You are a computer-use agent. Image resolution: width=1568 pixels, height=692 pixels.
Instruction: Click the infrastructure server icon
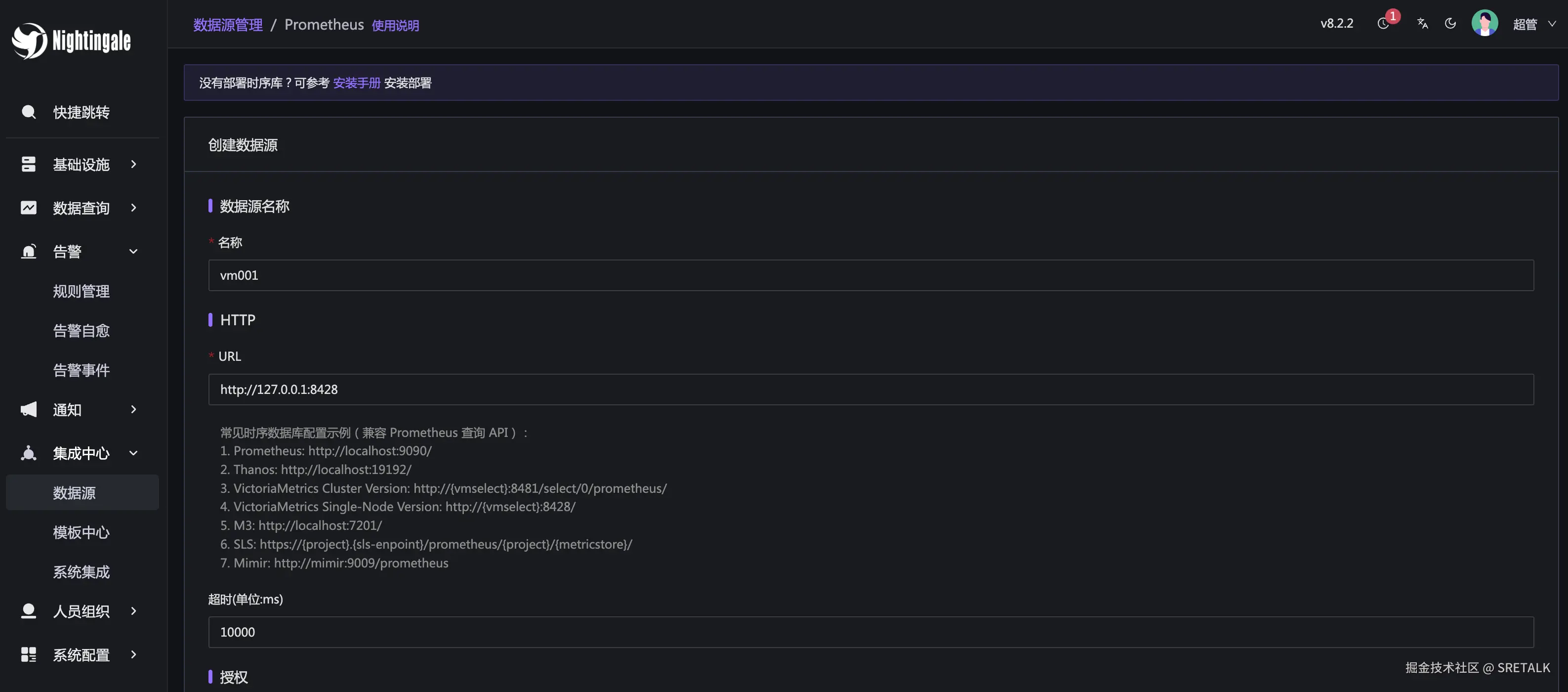point(29,165)
